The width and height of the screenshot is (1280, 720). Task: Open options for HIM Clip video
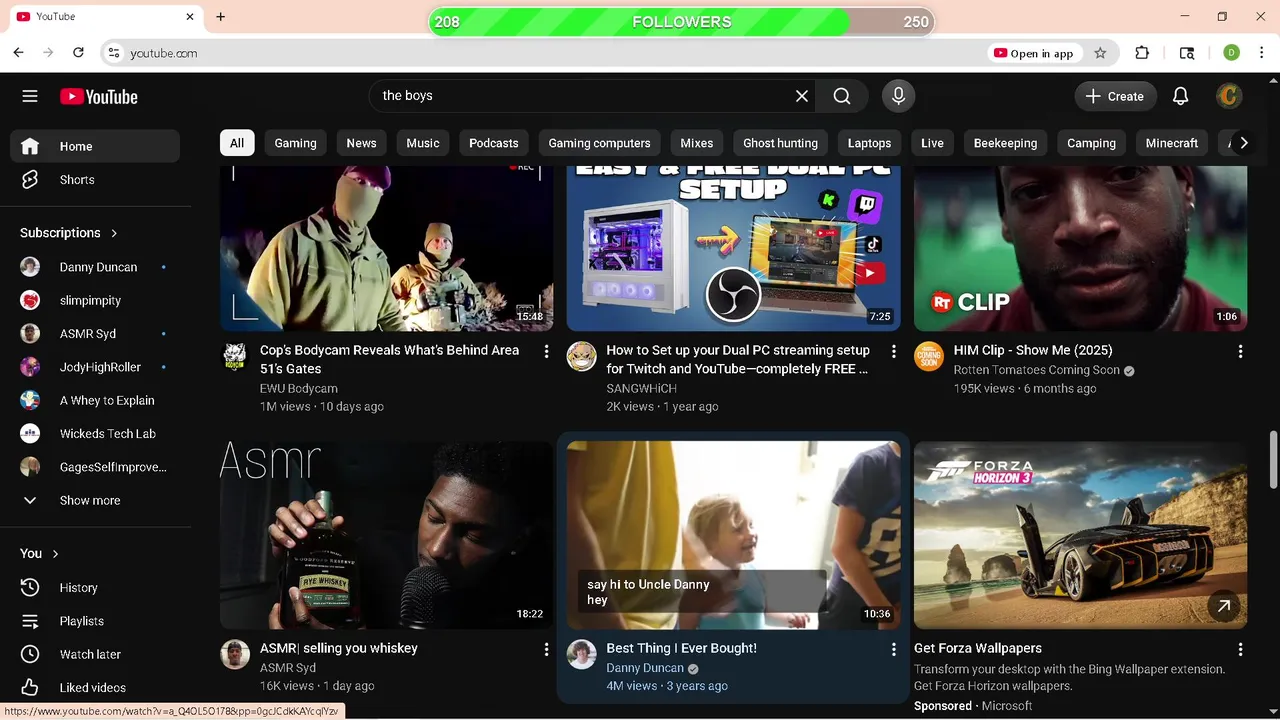point(1240,351)
